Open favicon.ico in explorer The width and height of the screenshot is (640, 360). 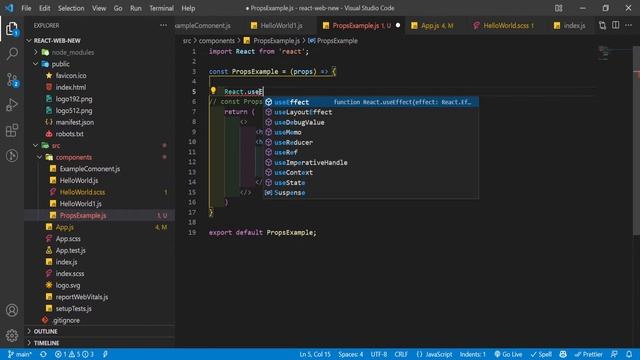click(x=71, y=76)
